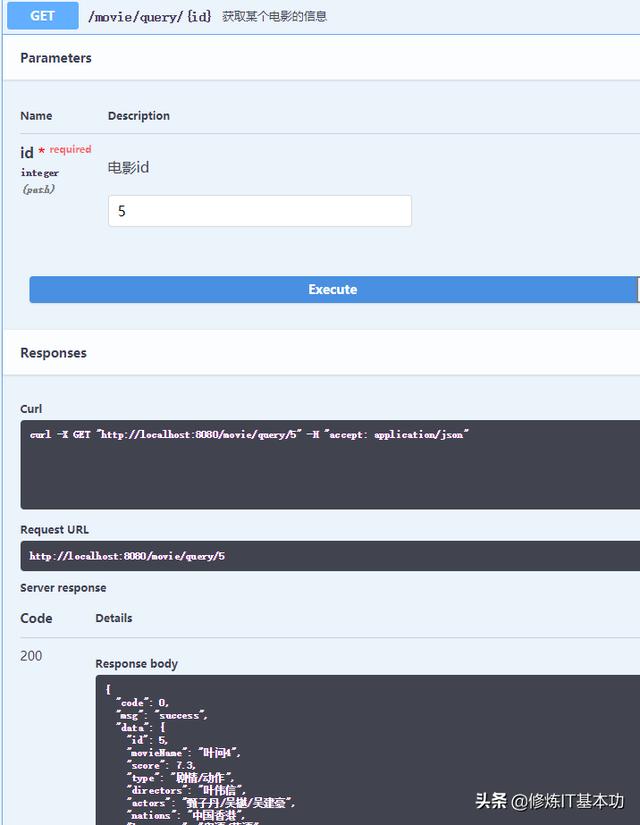Select the Response body label
640x825 pixels.
[136, 664]
